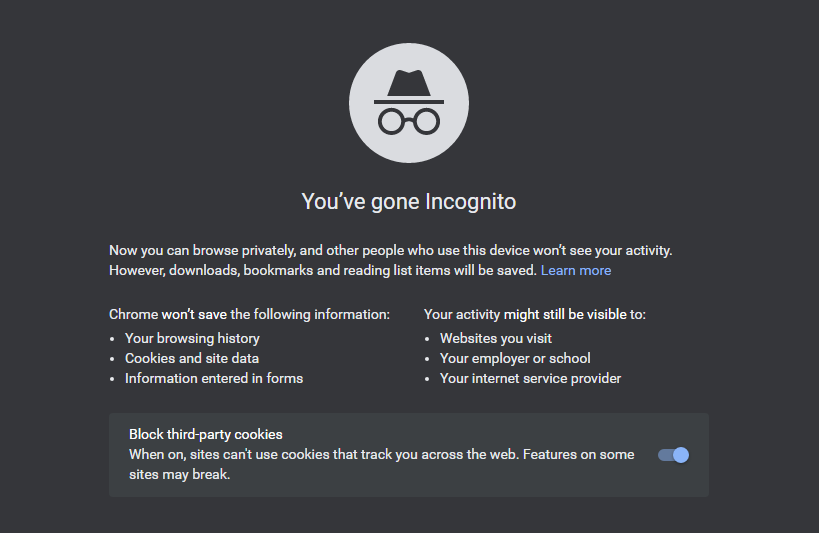Image resolution: width=819 pixels, height=533 pixels.
Task: Click "Information entered in forms" bullet text
Action: pyautogui.click(x=214, y=378)
